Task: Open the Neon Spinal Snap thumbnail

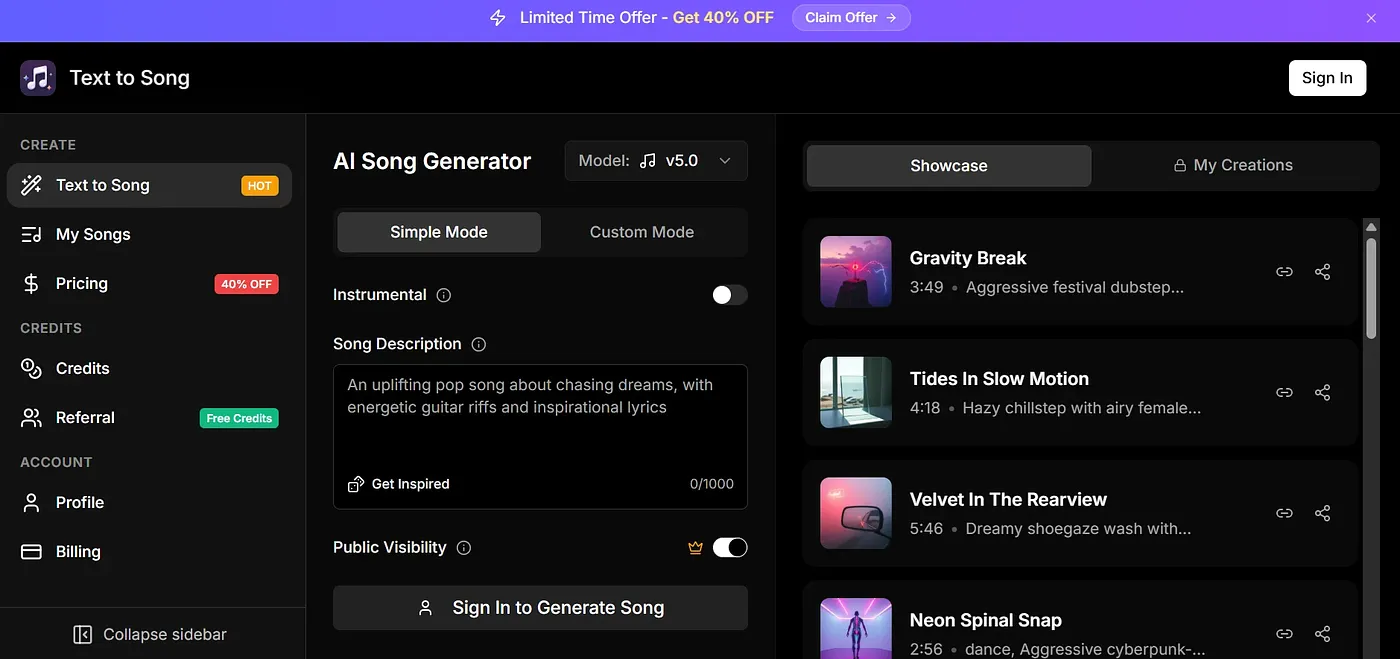Action: click(856, 628)
